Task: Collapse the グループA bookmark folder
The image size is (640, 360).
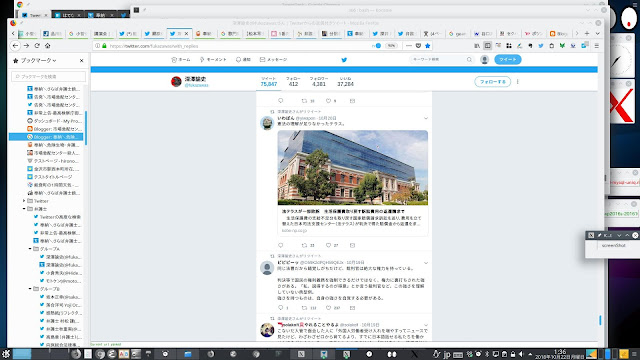Action: click(x=30, y=249)
